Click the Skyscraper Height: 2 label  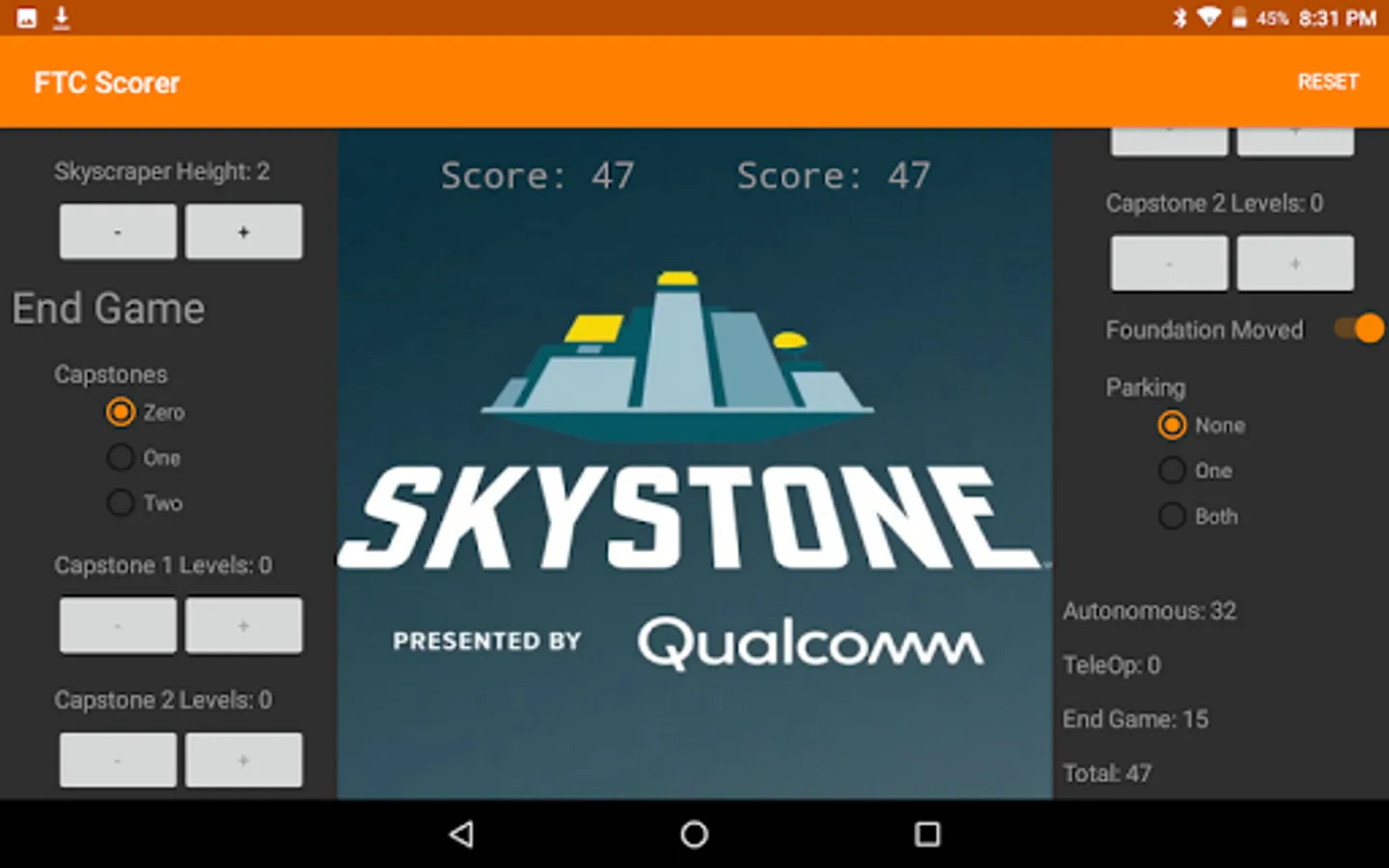point(162,172)
